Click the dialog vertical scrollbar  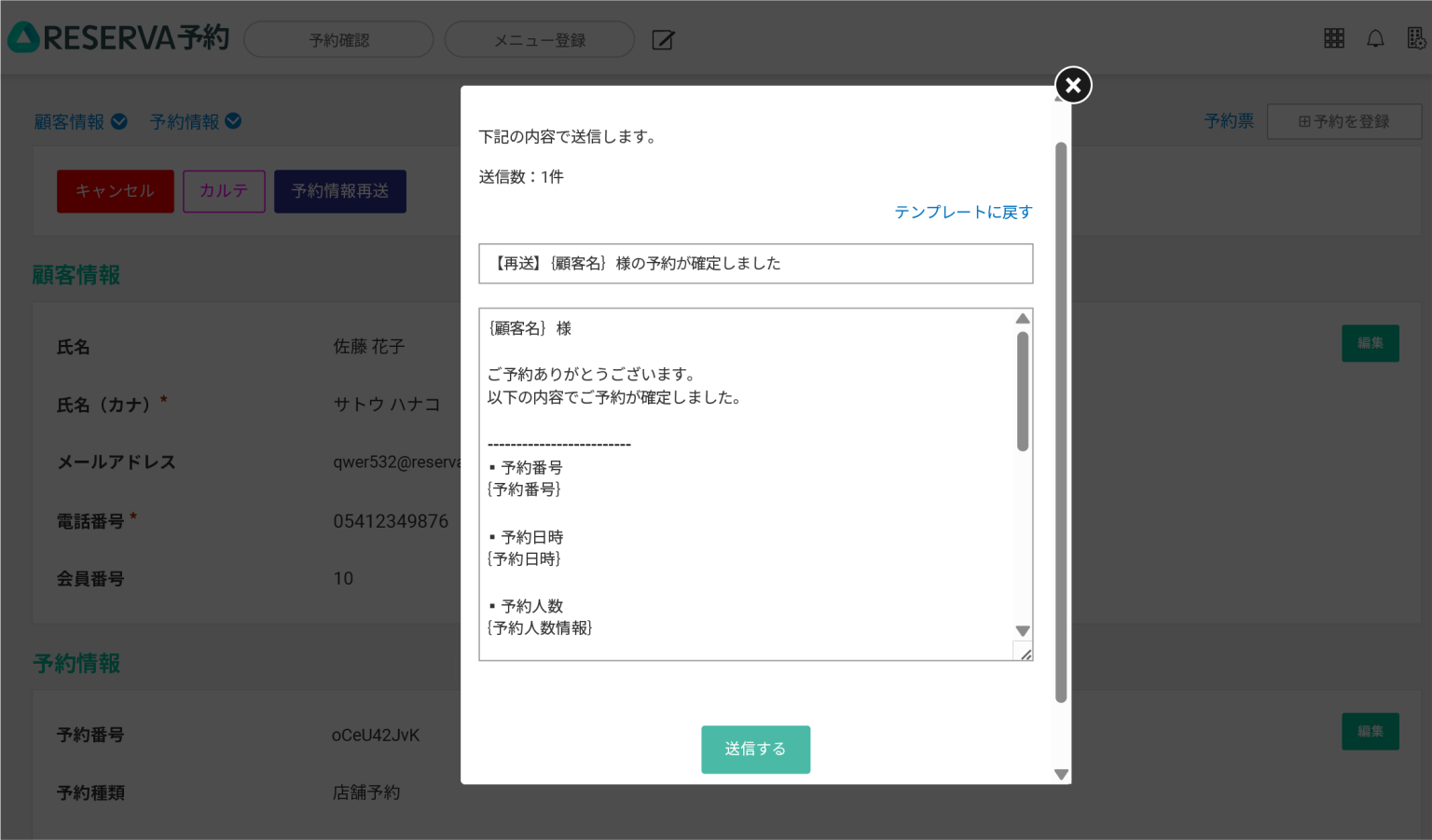[x=1061, y=420]
